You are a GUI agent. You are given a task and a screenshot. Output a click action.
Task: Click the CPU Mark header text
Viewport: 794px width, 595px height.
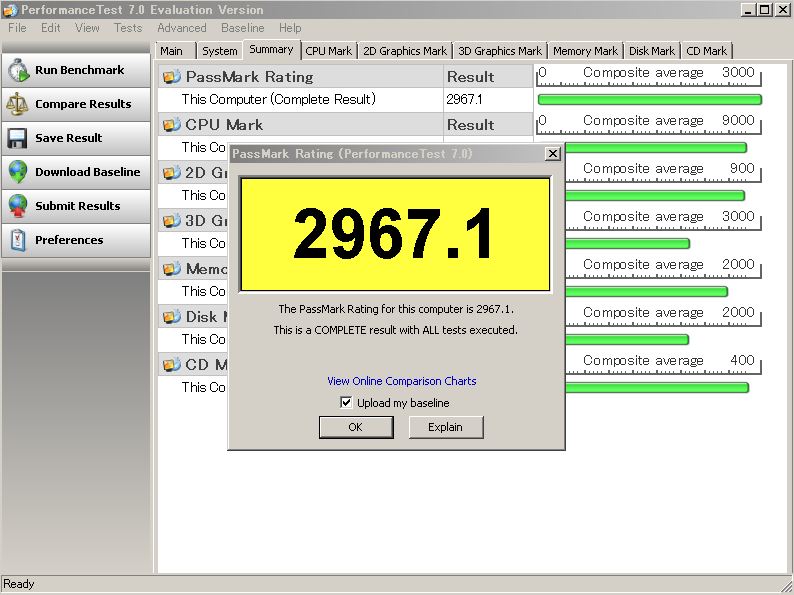(x=224, y=125)
